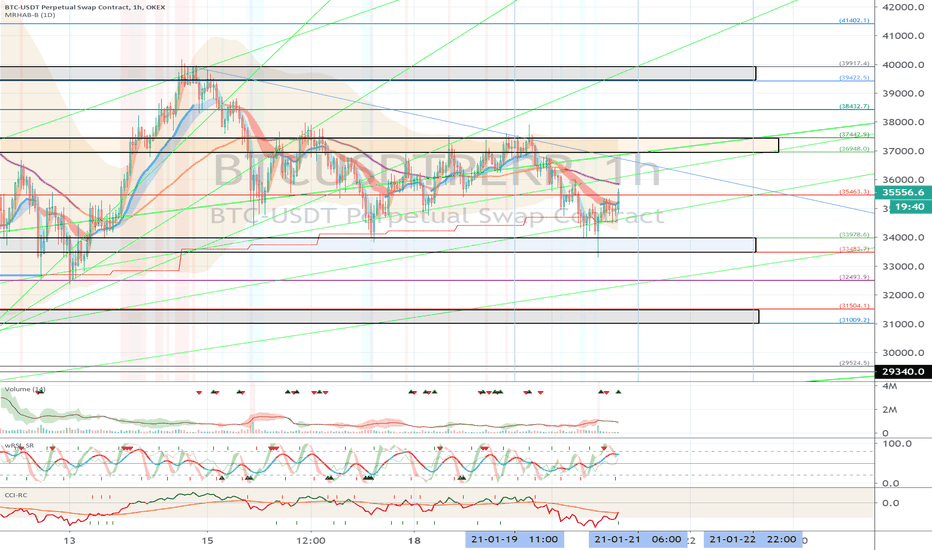Click the 39000.0 price axis label

click(x=903, y=93)
